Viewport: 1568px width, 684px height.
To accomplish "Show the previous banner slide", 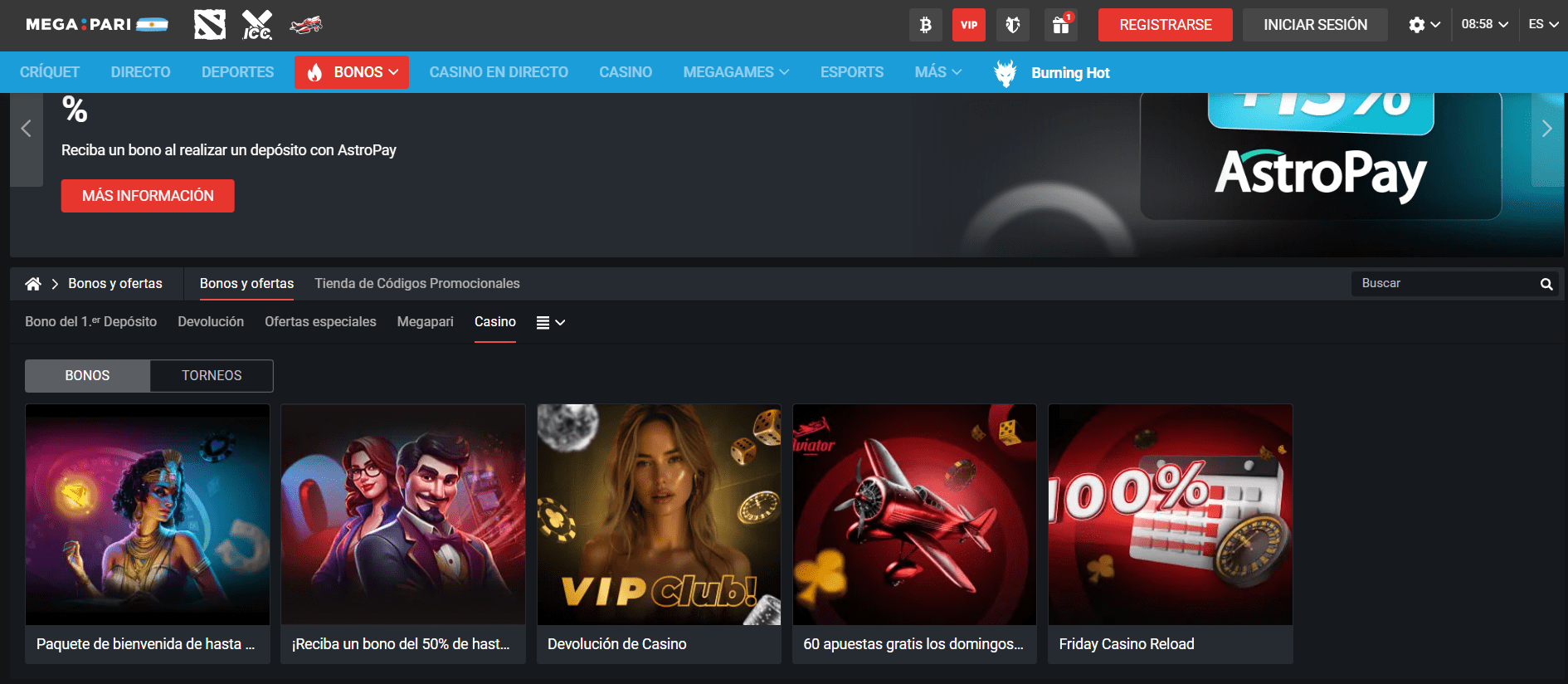I will [27, 129].
